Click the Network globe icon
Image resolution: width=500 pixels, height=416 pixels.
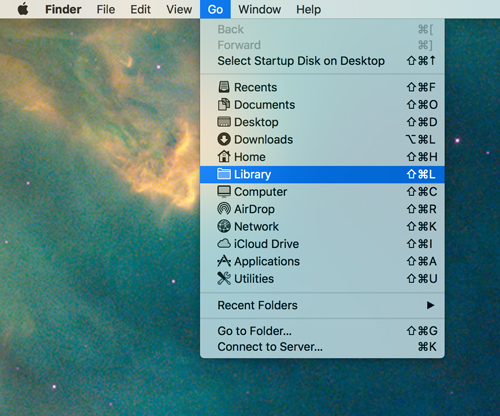point(224,226)
